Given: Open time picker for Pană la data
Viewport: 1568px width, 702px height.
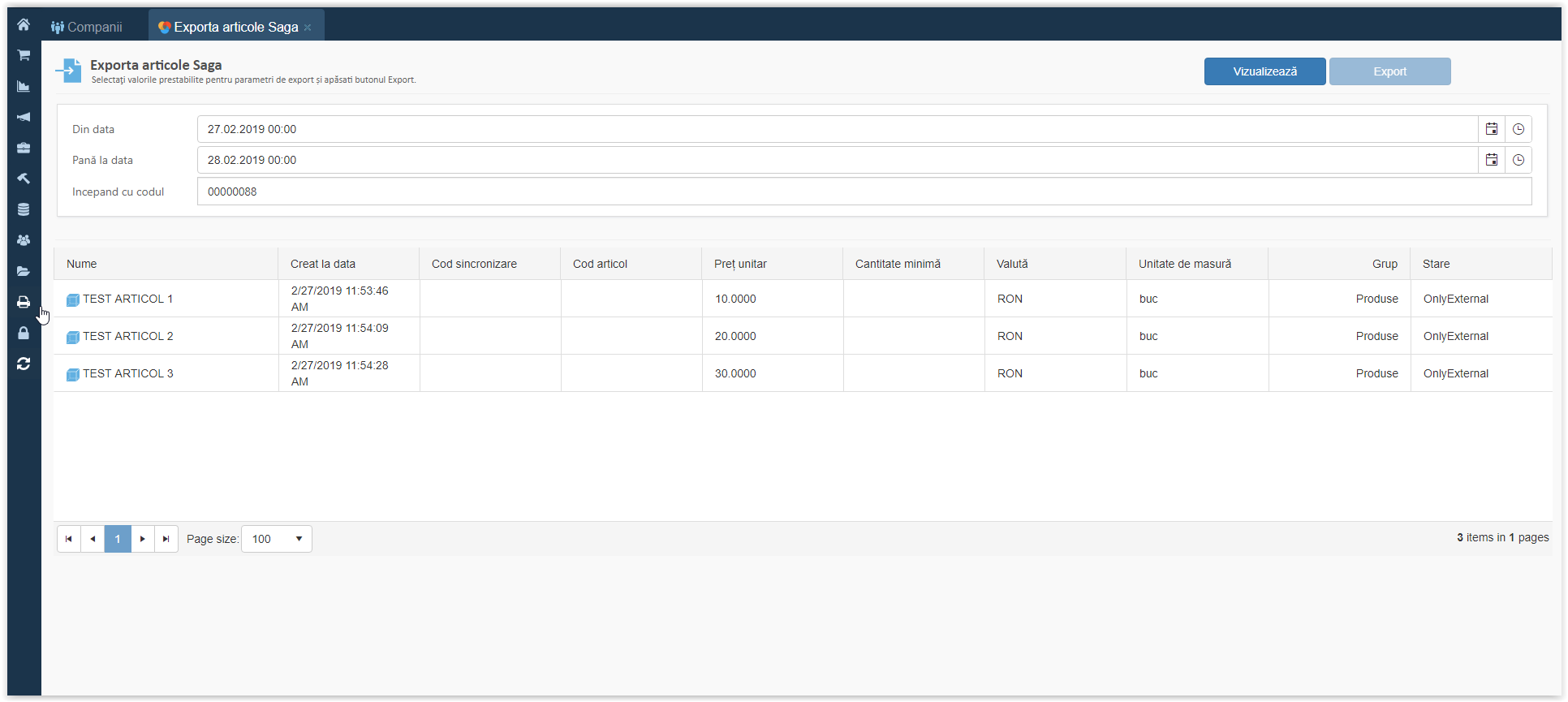Looking at the screenshot, I should [x=1518, y=160].
